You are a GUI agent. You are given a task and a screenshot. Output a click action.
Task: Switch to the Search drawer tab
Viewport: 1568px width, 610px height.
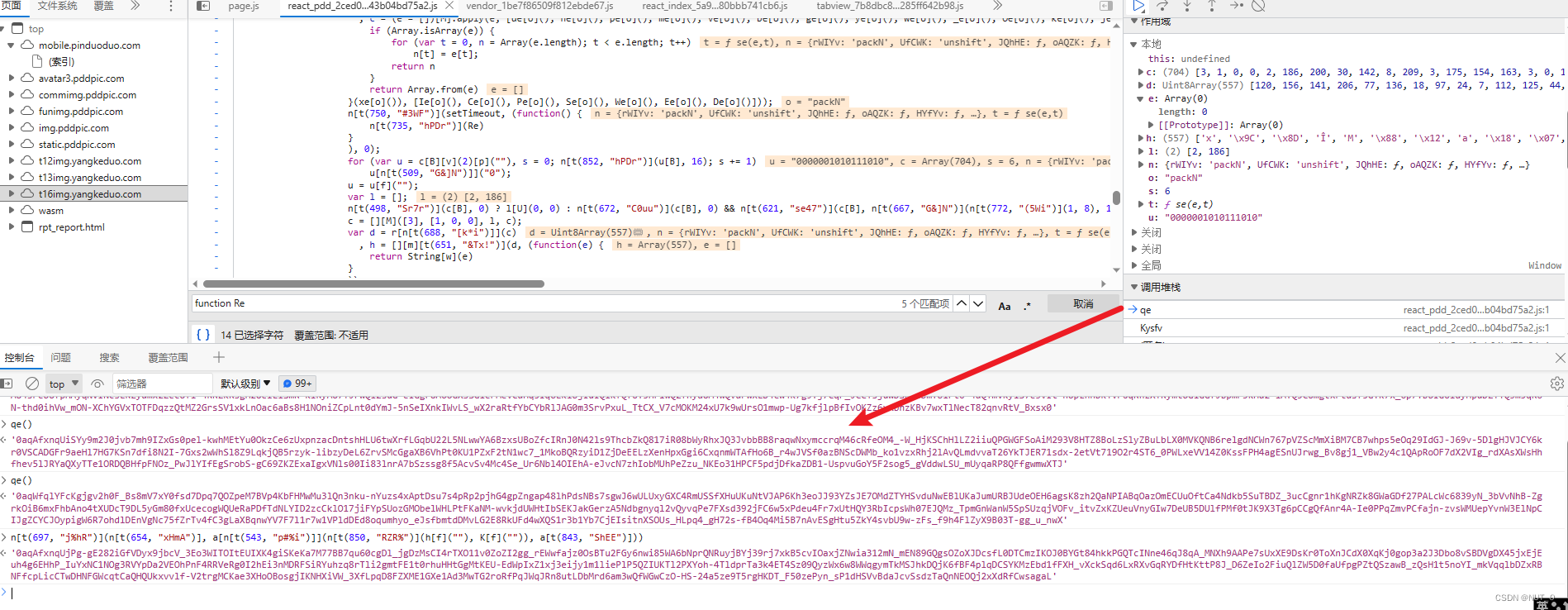click(109, 358)
